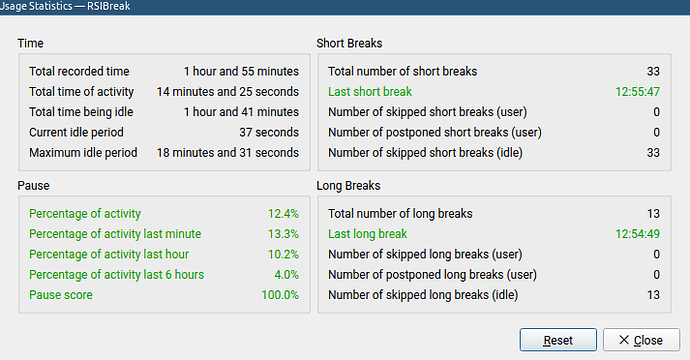Screen dimensions: 690x360
Task: Click the Percentage of activity label
Action: tap(85, 213)
